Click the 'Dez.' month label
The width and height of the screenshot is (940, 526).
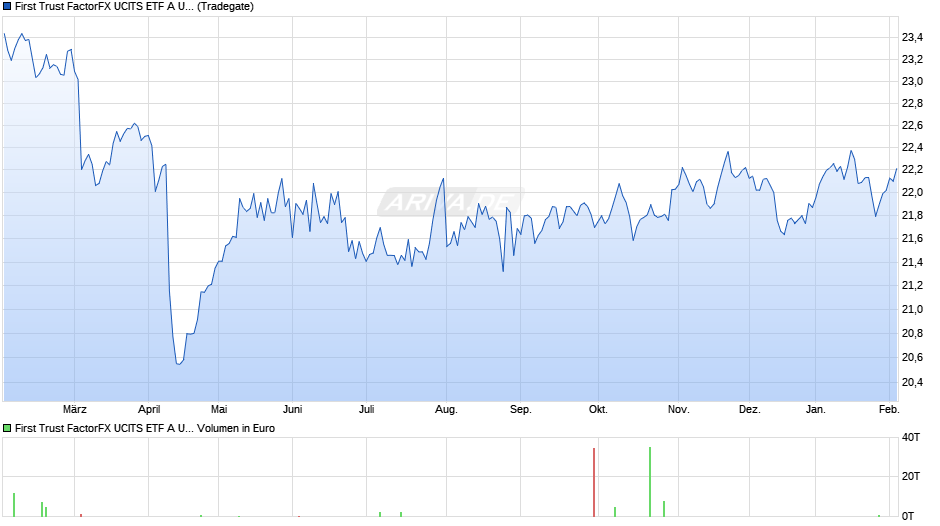point(749,410)
